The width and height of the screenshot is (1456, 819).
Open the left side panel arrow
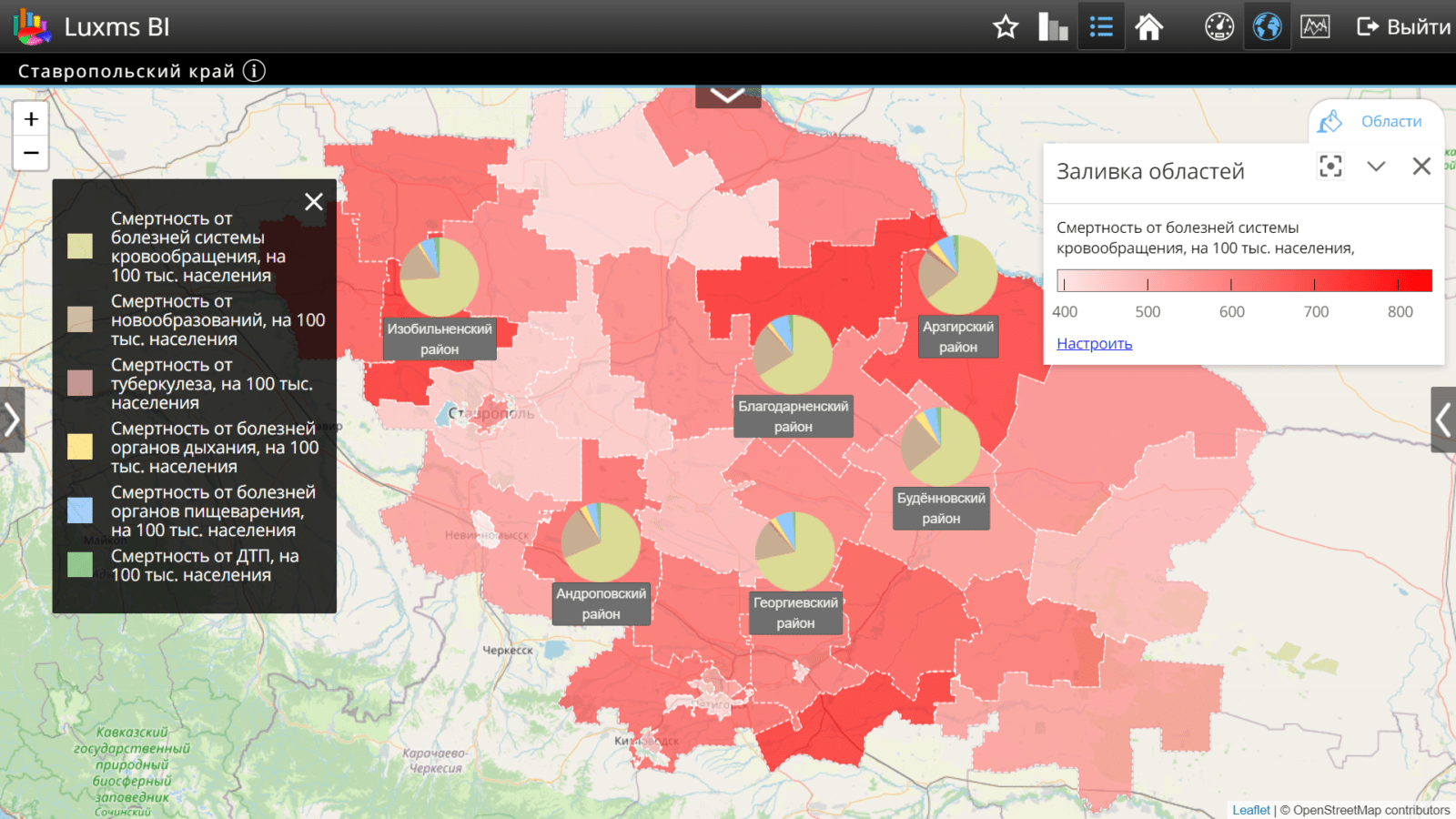[12, 420]
